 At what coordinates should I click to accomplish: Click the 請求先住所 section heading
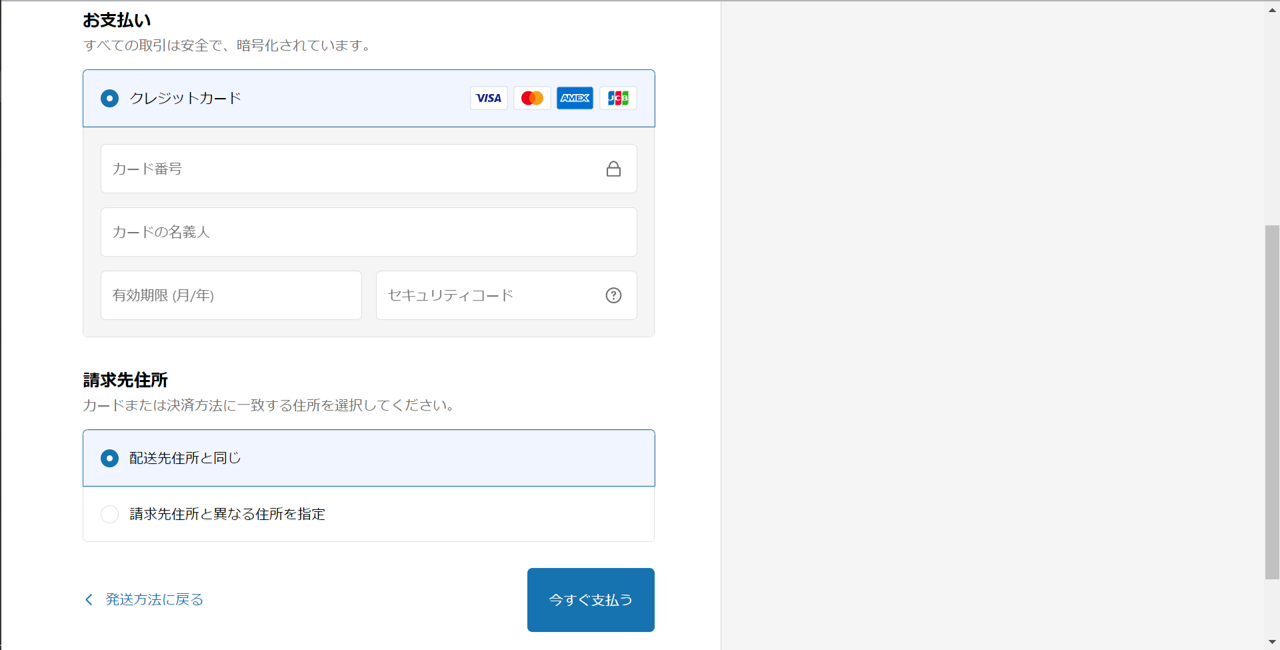[125, 380]
